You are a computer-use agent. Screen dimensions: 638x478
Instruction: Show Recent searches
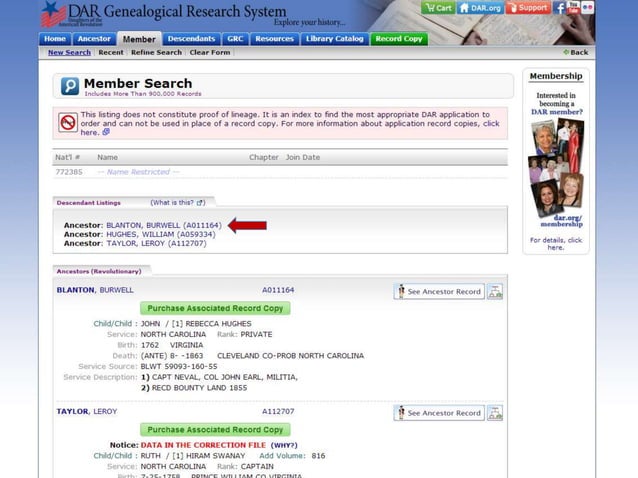click(x=111, y=52)
